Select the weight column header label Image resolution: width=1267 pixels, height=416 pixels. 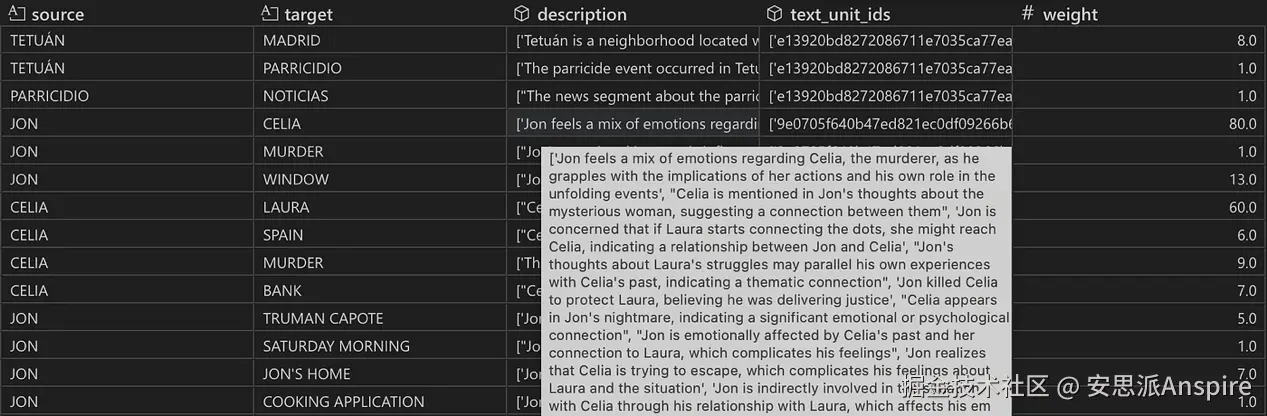(1070, 15)
